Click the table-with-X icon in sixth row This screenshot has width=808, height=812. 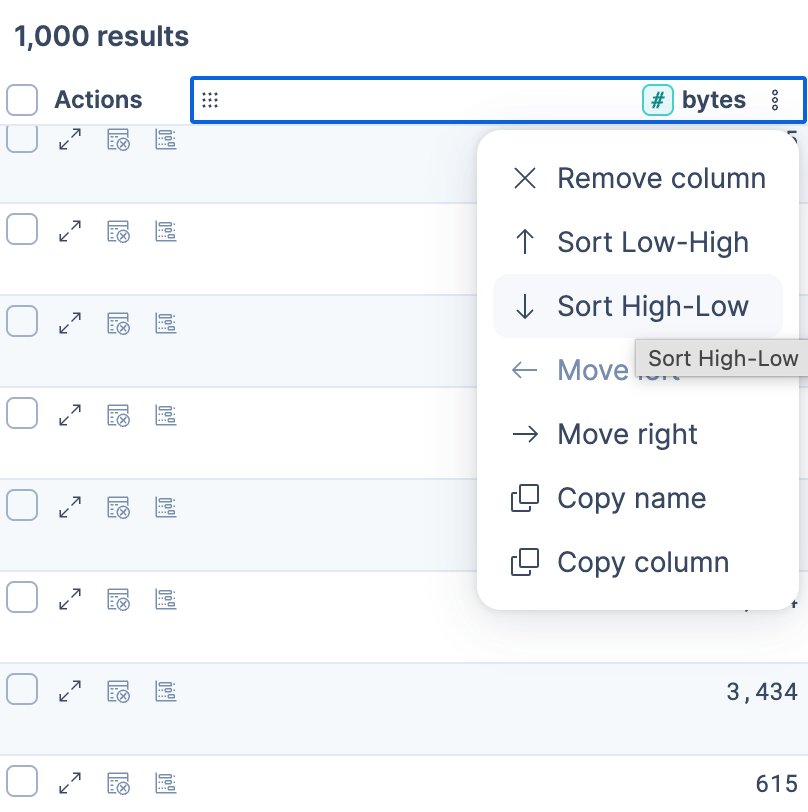[119, 600]
